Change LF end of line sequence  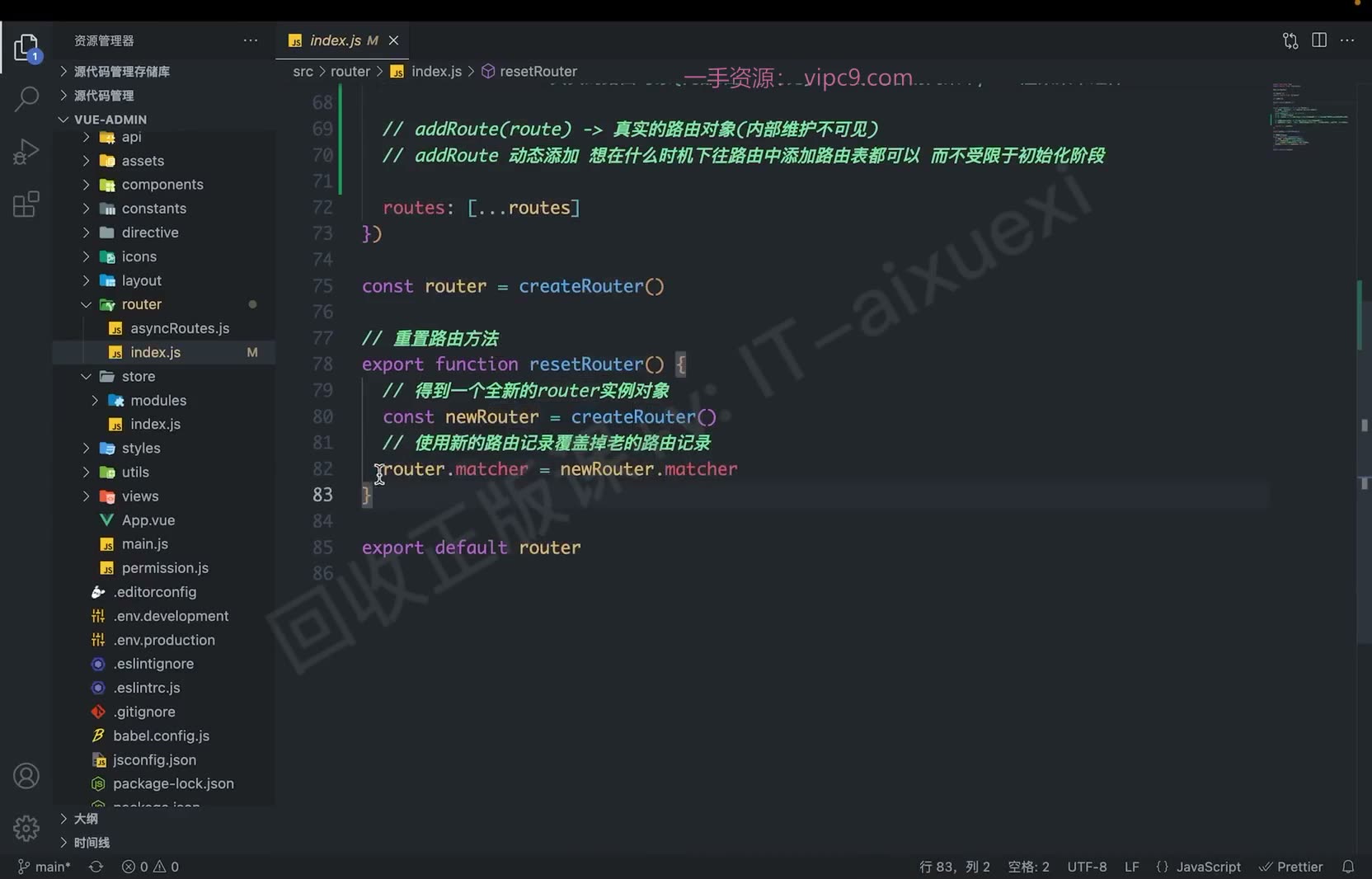point(1131,867)
